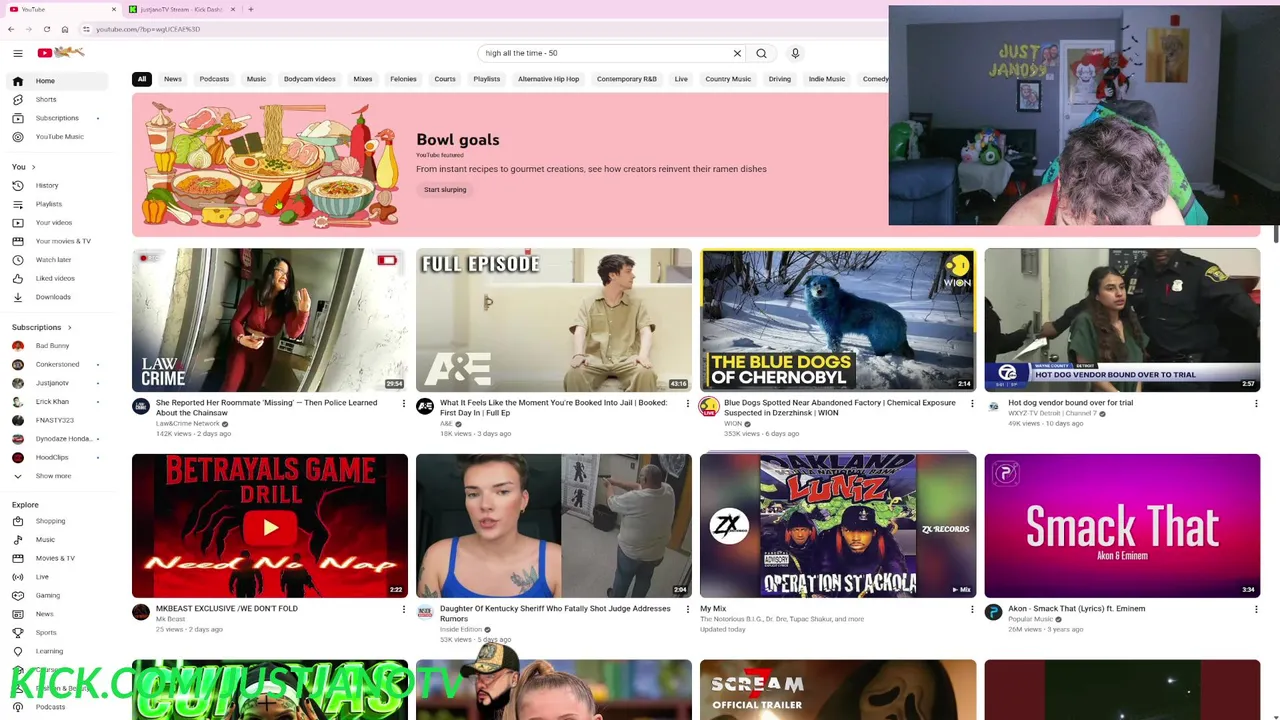Select the Bodycam videos chip
This screenshot has width=1280, height=720.
310,79
